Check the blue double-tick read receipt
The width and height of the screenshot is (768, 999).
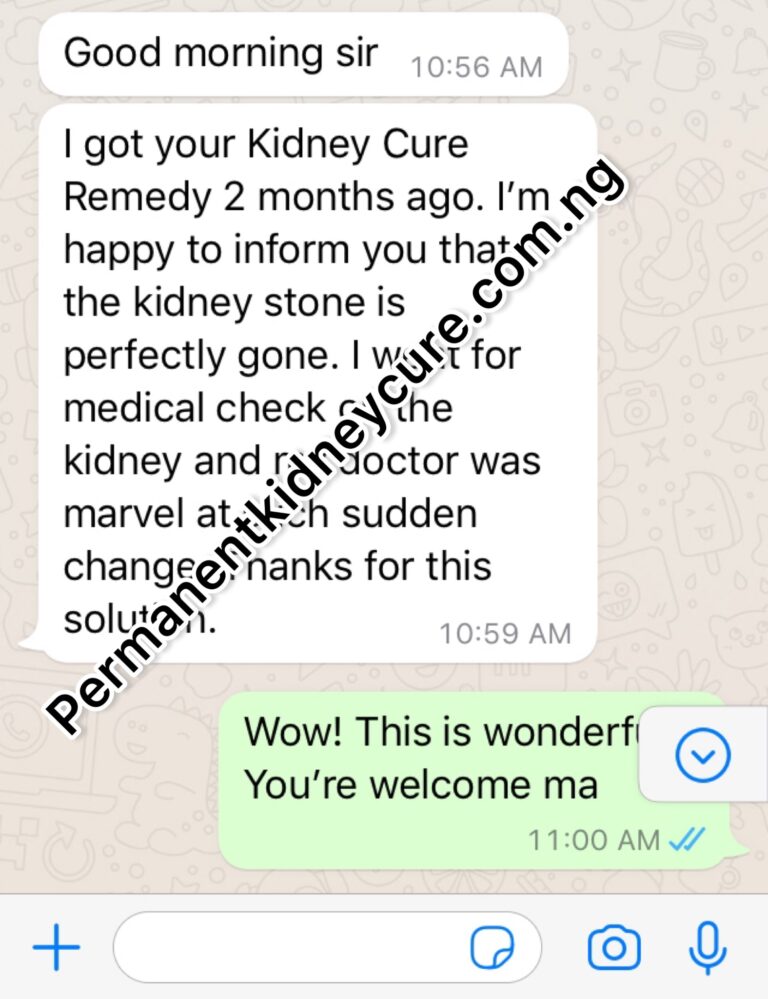point(687,839)
